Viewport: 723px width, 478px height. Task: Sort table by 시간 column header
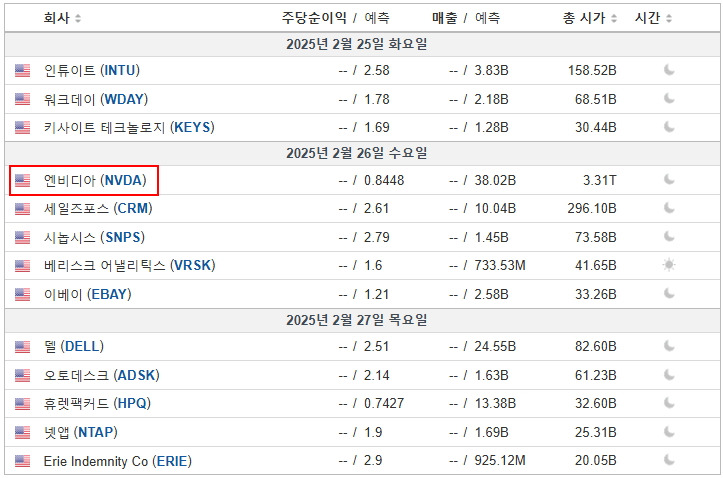pyautogui.click(x=653, y=18)
